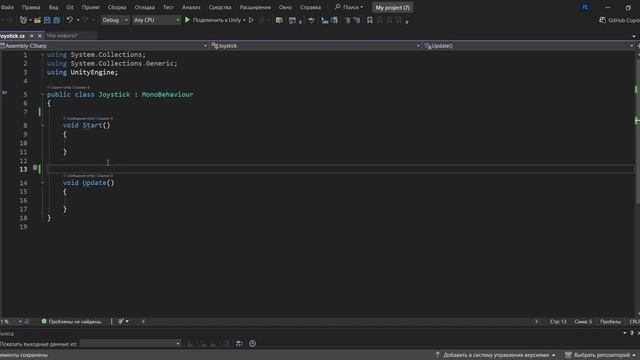Click the Save All icon
The width and height of the screenshot is (640, 360).
57,20
